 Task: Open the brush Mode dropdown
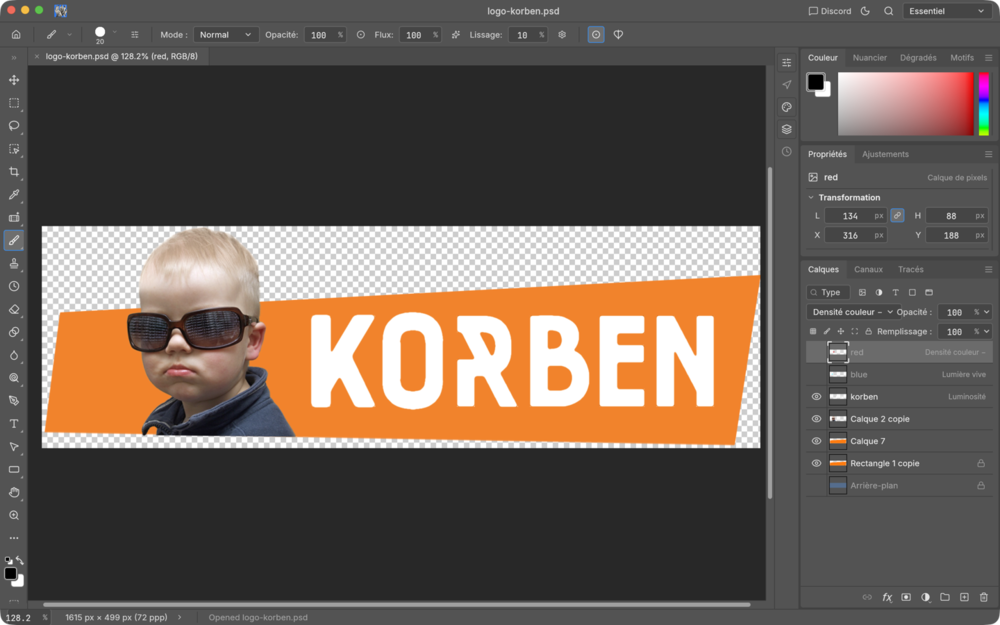click(x=226, y=35)
